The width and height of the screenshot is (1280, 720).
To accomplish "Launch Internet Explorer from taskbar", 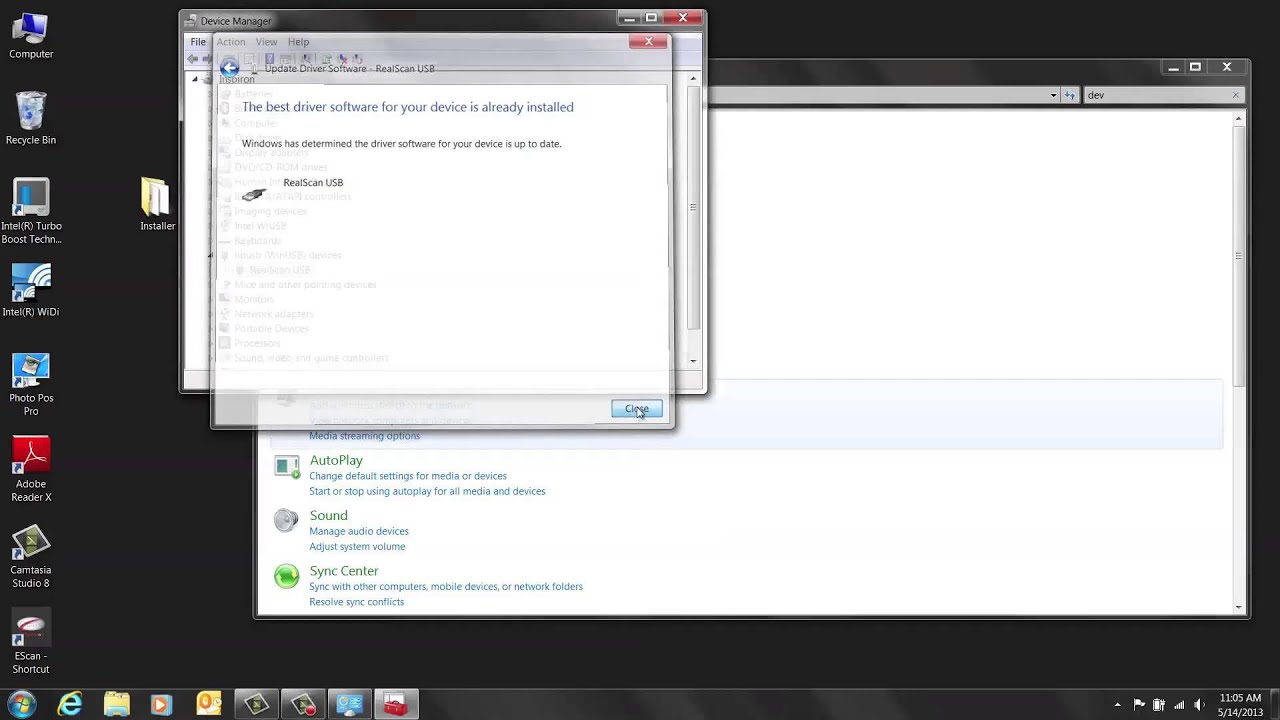I will (70, 705).
